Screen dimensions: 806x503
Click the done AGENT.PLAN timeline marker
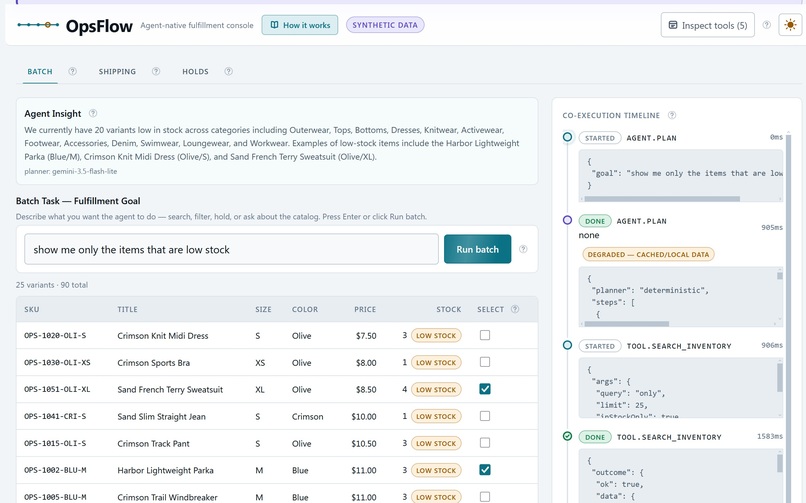point(567,220)
